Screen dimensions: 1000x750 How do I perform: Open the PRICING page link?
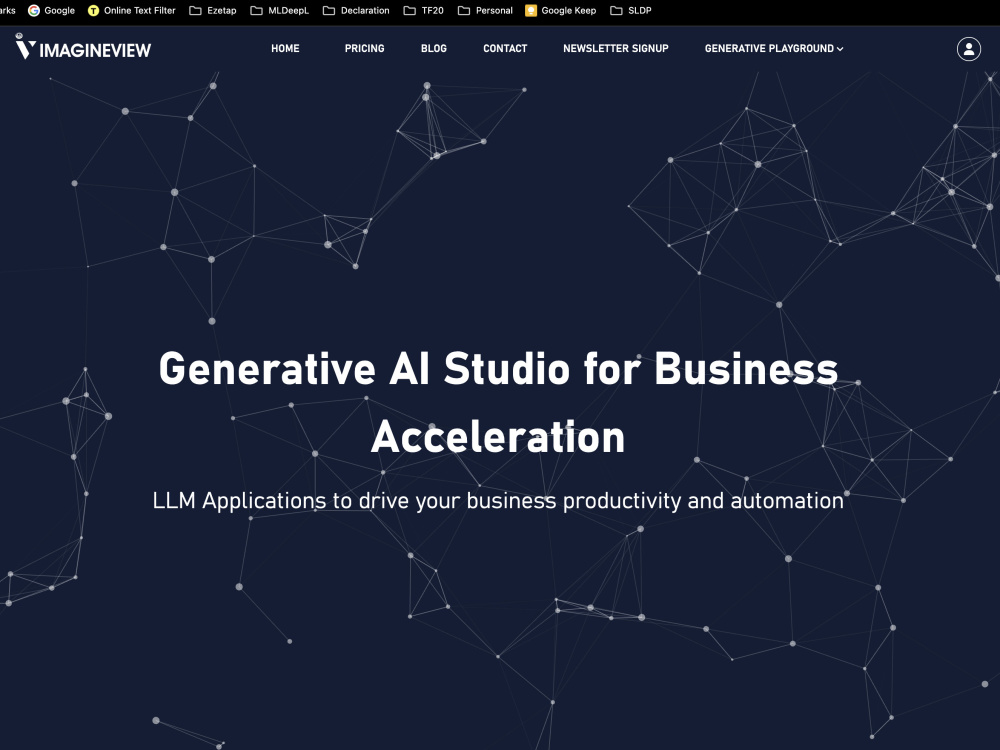pos(364,48)
